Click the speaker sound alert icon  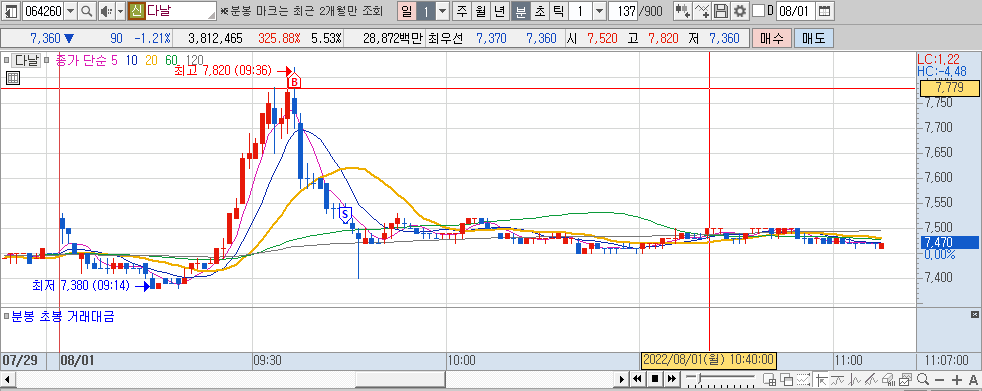pyautogui.click(x=105, y=11)
